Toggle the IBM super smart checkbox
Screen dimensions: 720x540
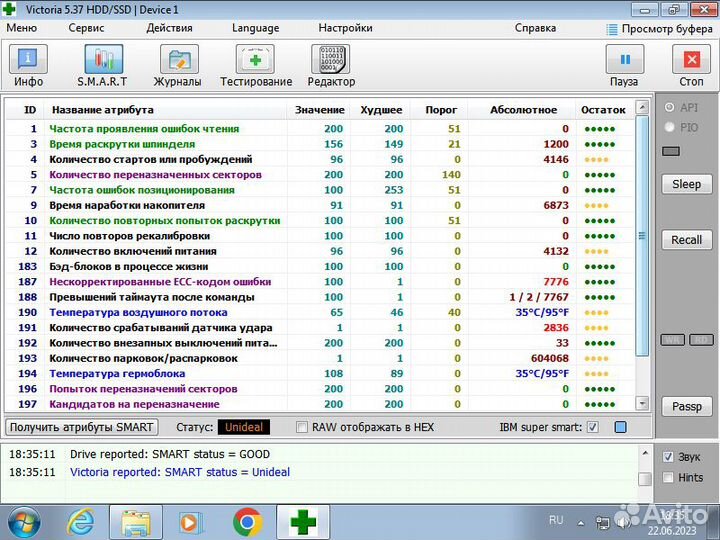(x=593, y=427)
